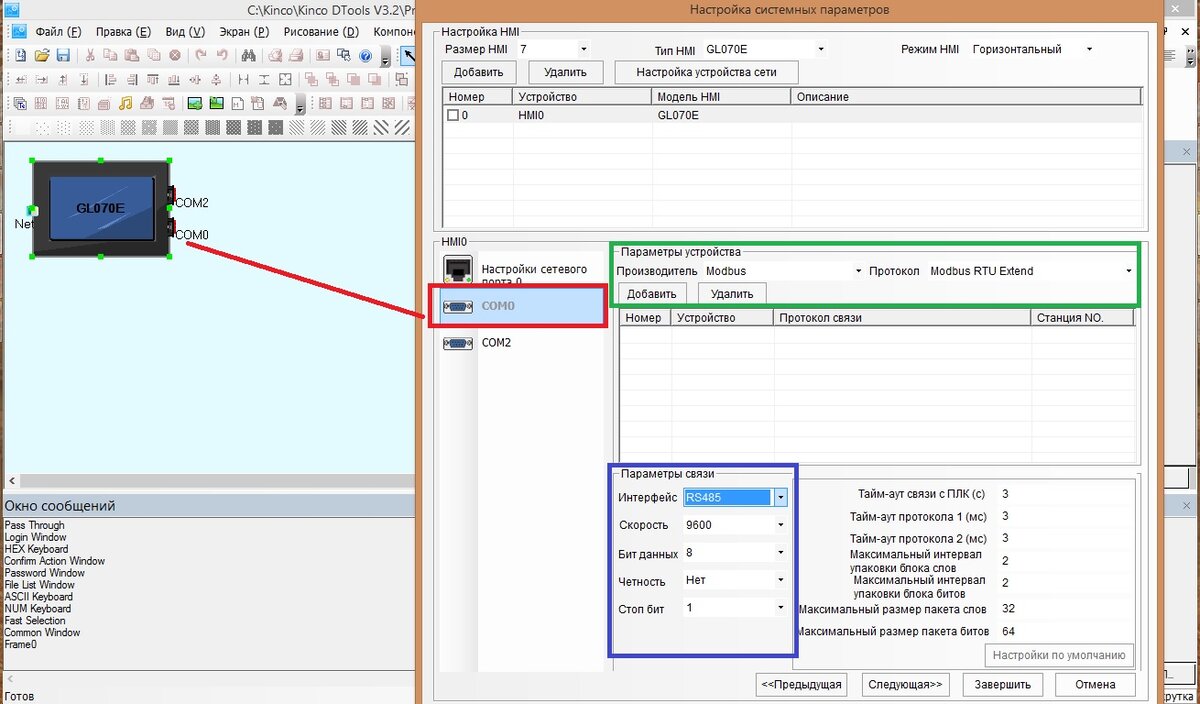Select Настройки сетевого порта 0 item
Viewport: 1200px width, 704px height.
pos(524,270)
